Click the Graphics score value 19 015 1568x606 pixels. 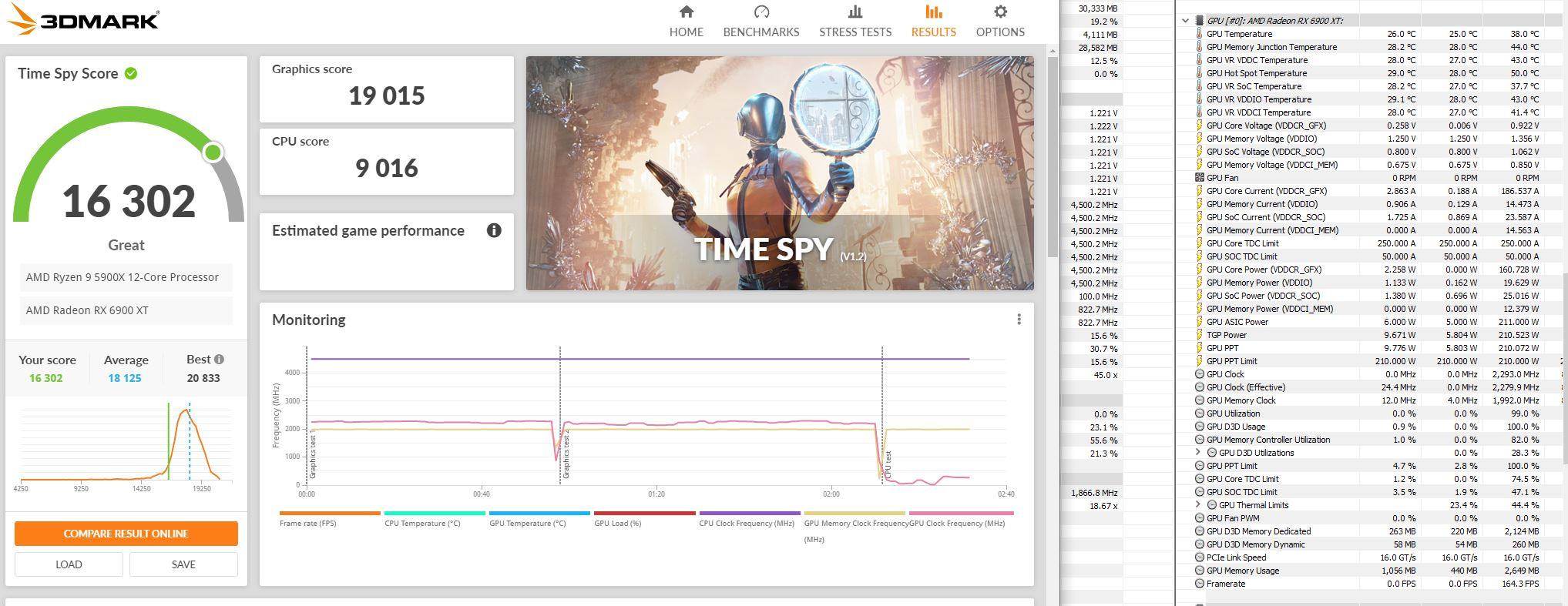coord(386,96)
